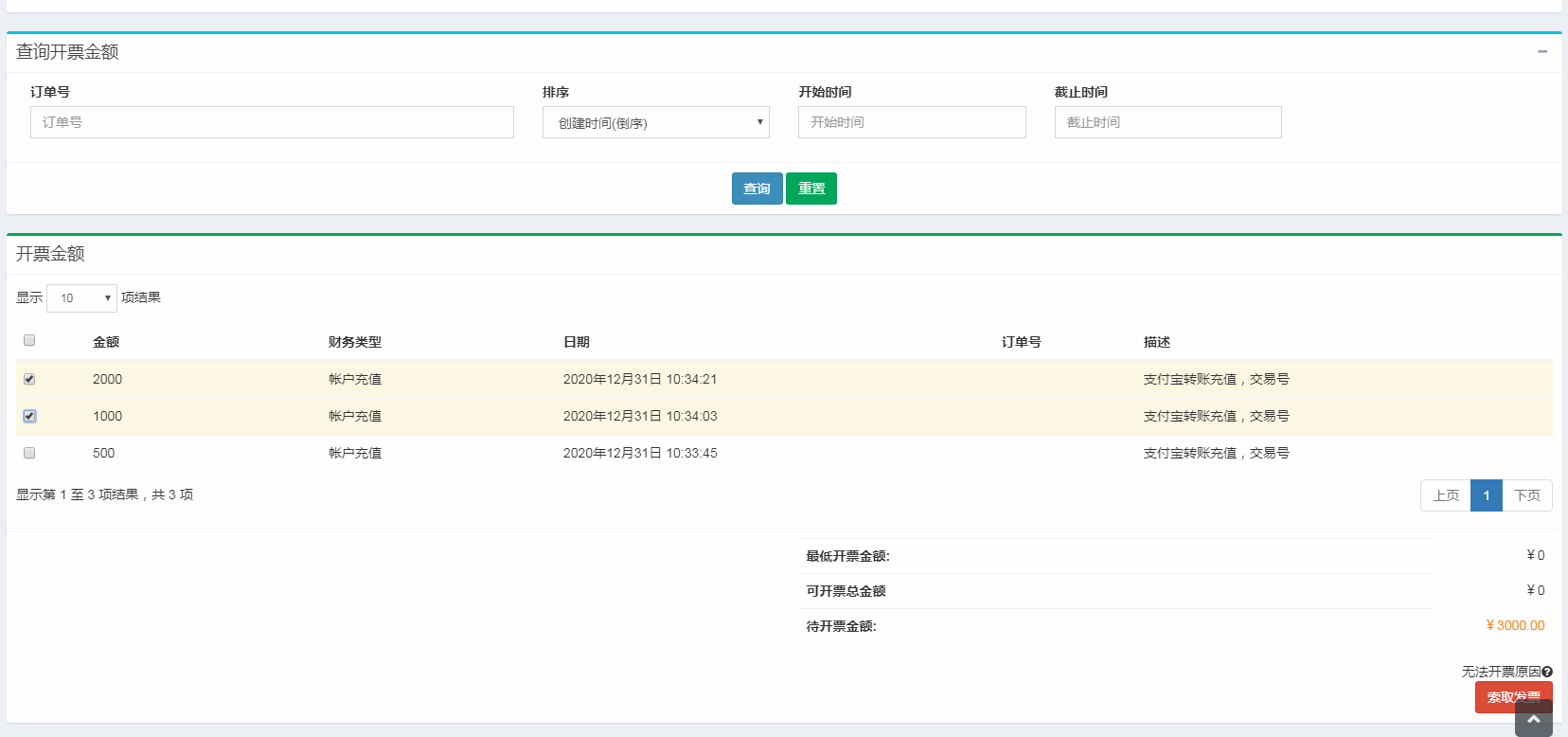Click the amount cell 1000
The width and height of the screenshot is (1568, 737).
pos(107,416)
